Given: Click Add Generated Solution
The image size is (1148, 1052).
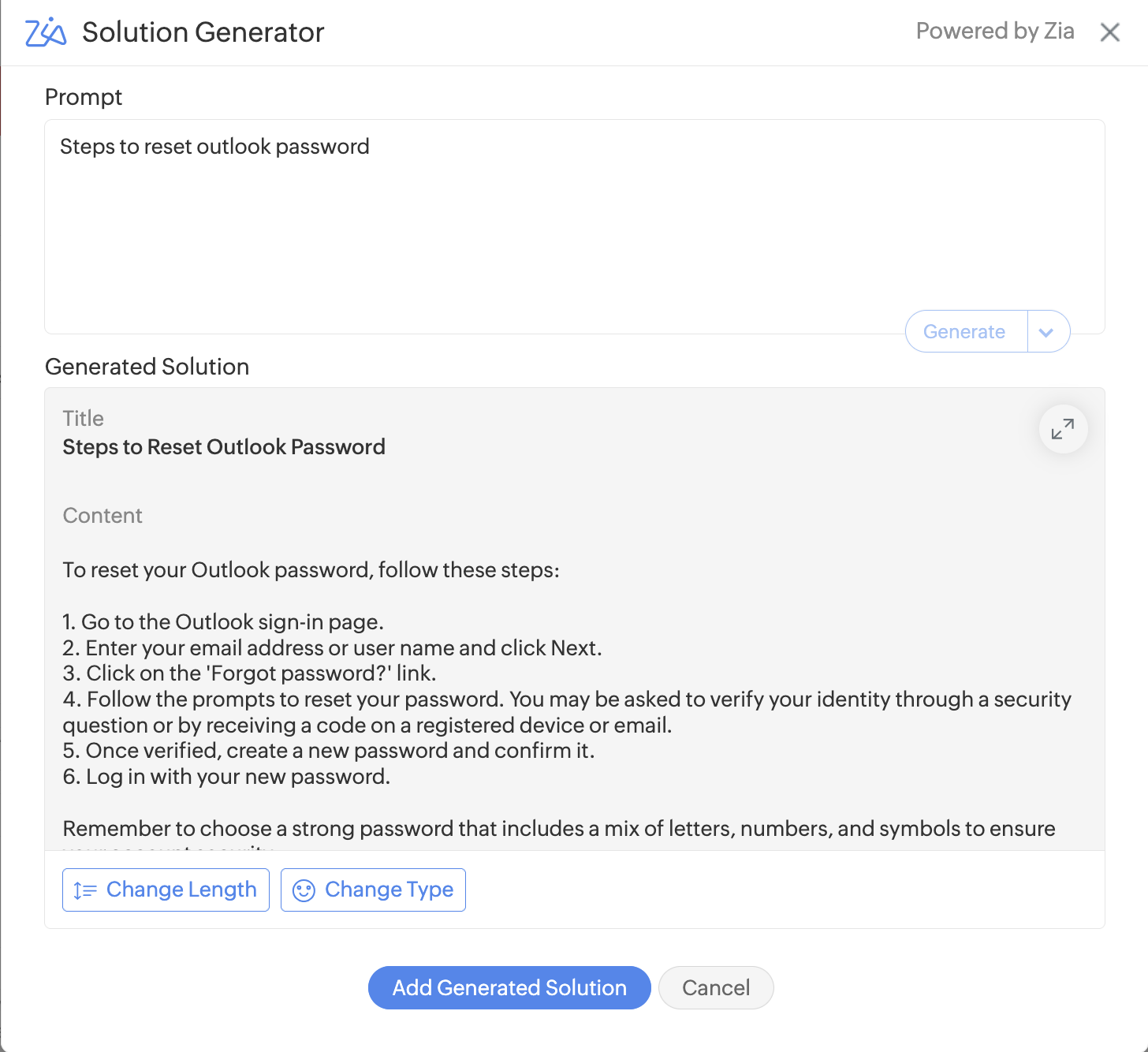Looking at the screenshot, I should click(509, 987).
